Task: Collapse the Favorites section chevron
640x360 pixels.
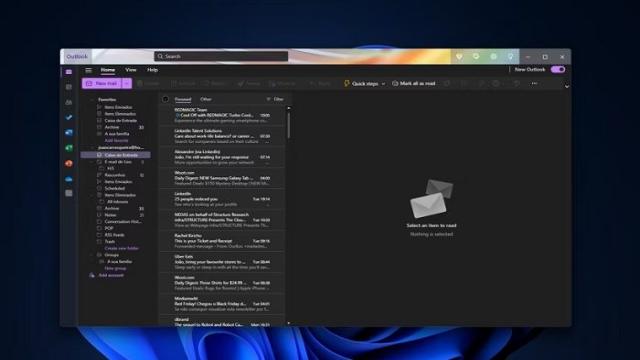Action: click(92, 100)
